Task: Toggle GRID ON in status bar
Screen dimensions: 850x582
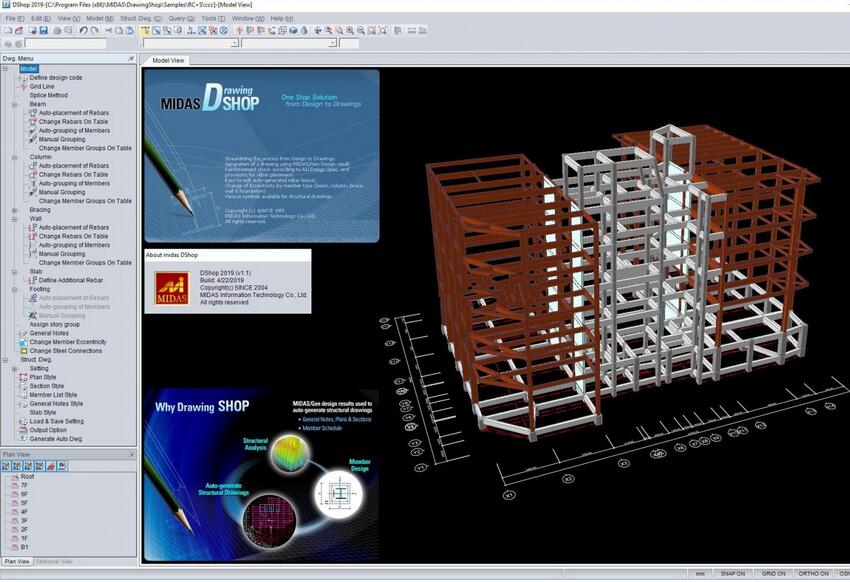Action: point(774,573)
